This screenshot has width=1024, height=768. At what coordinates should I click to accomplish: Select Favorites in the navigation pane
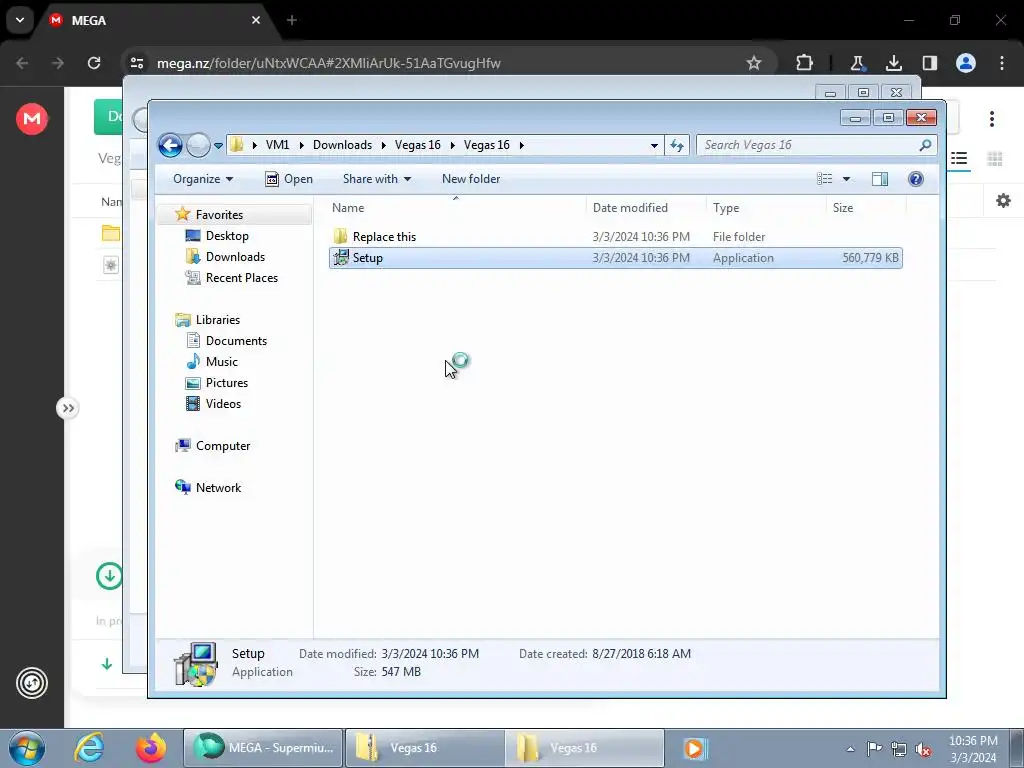pos(219,215)
